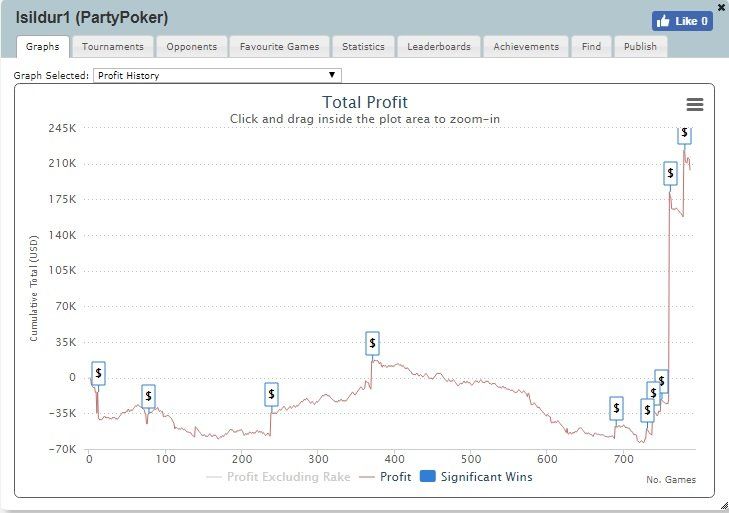
Task: Toggle the Profit Excluding Rake legend series
Action: (278, 477)
